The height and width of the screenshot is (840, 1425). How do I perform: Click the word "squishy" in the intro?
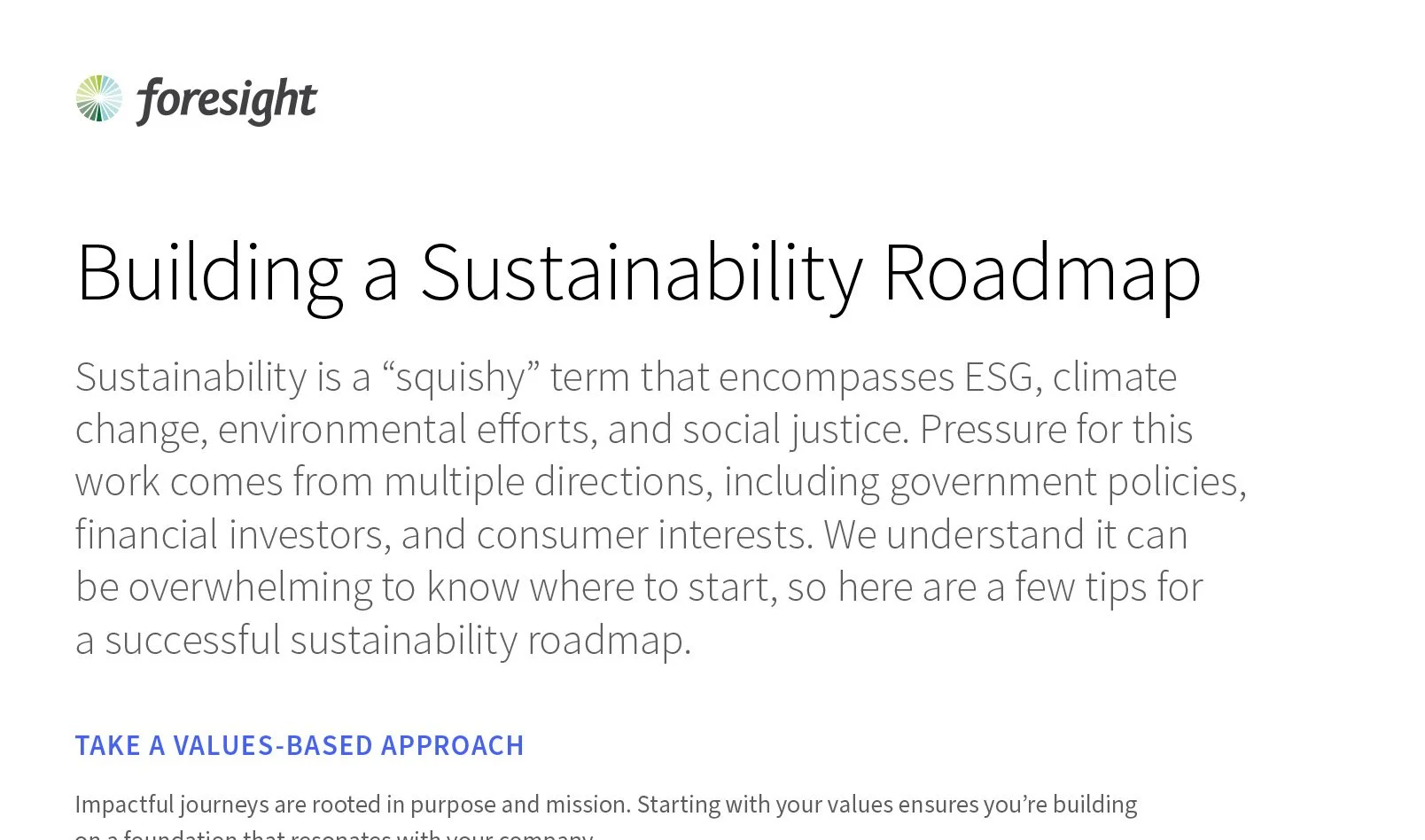click(461, 377)
